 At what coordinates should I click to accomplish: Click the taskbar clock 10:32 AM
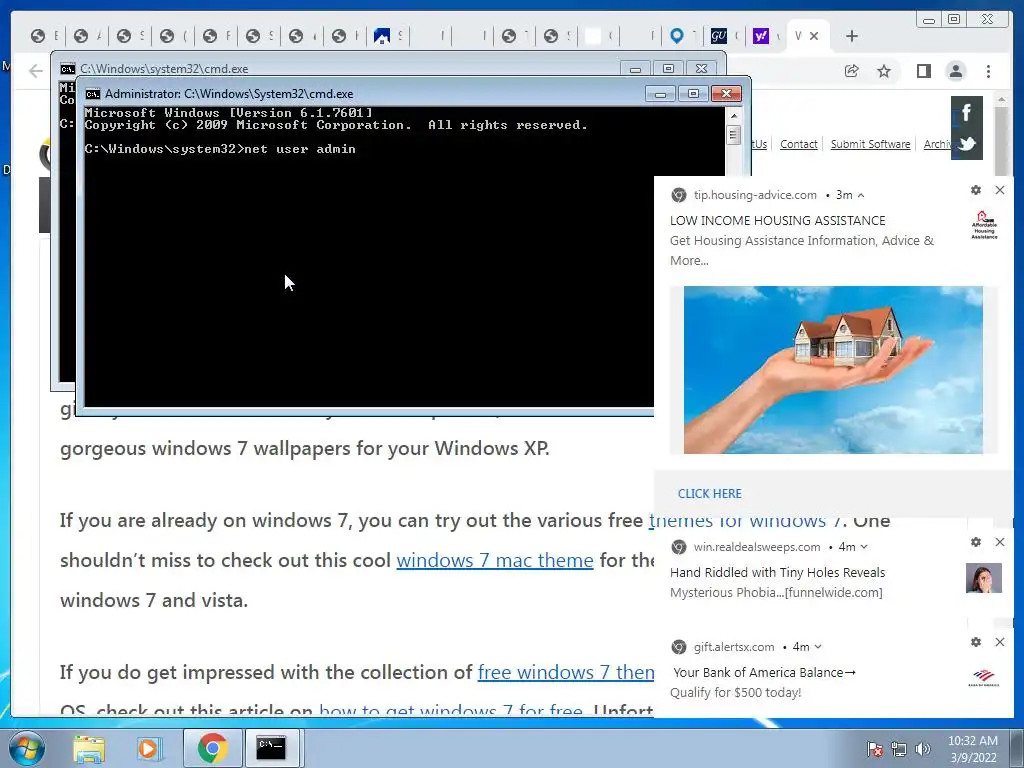[x=972, y=741]
